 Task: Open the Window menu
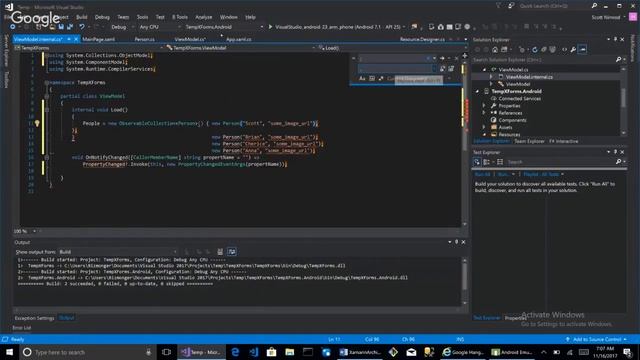pos(229,17)
